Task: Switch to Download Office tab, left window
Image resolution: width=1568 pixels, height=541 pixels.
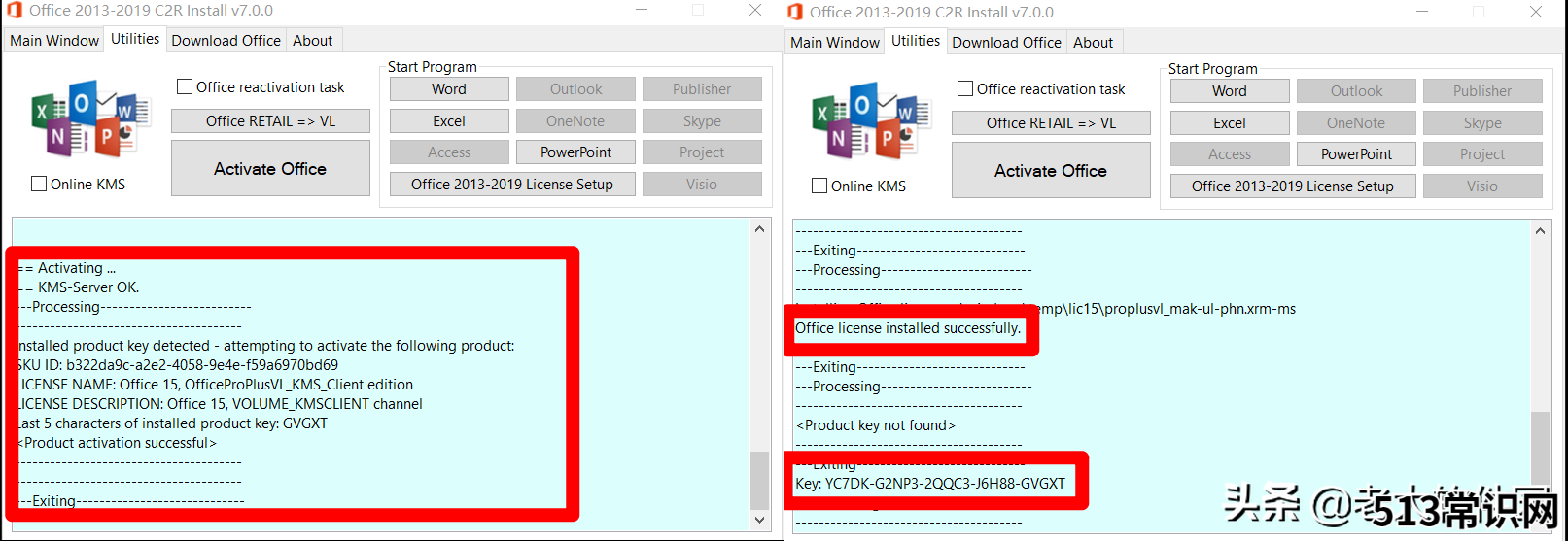Action: [x=226, y=41]
